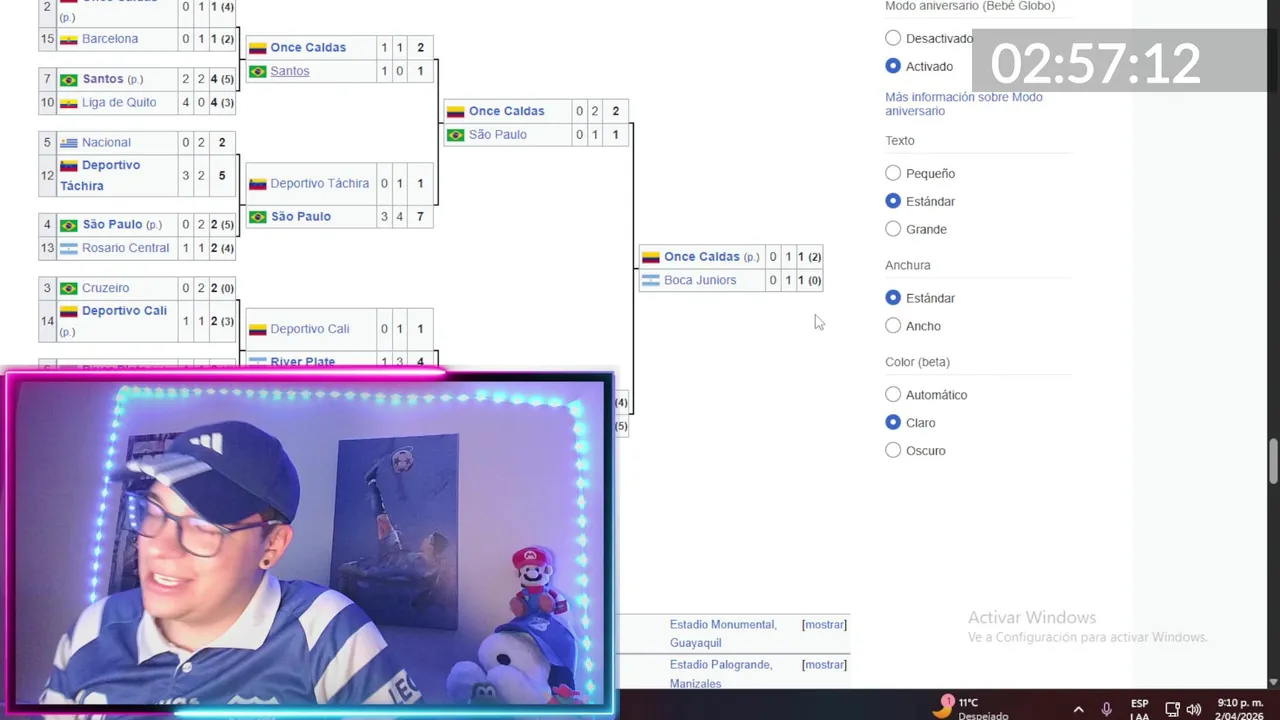Image resolution: width=1280 pixels, height=720 pixels.
Task: Click the Uruguay flag next to Nacional
Action: click(x=68, y=143)
